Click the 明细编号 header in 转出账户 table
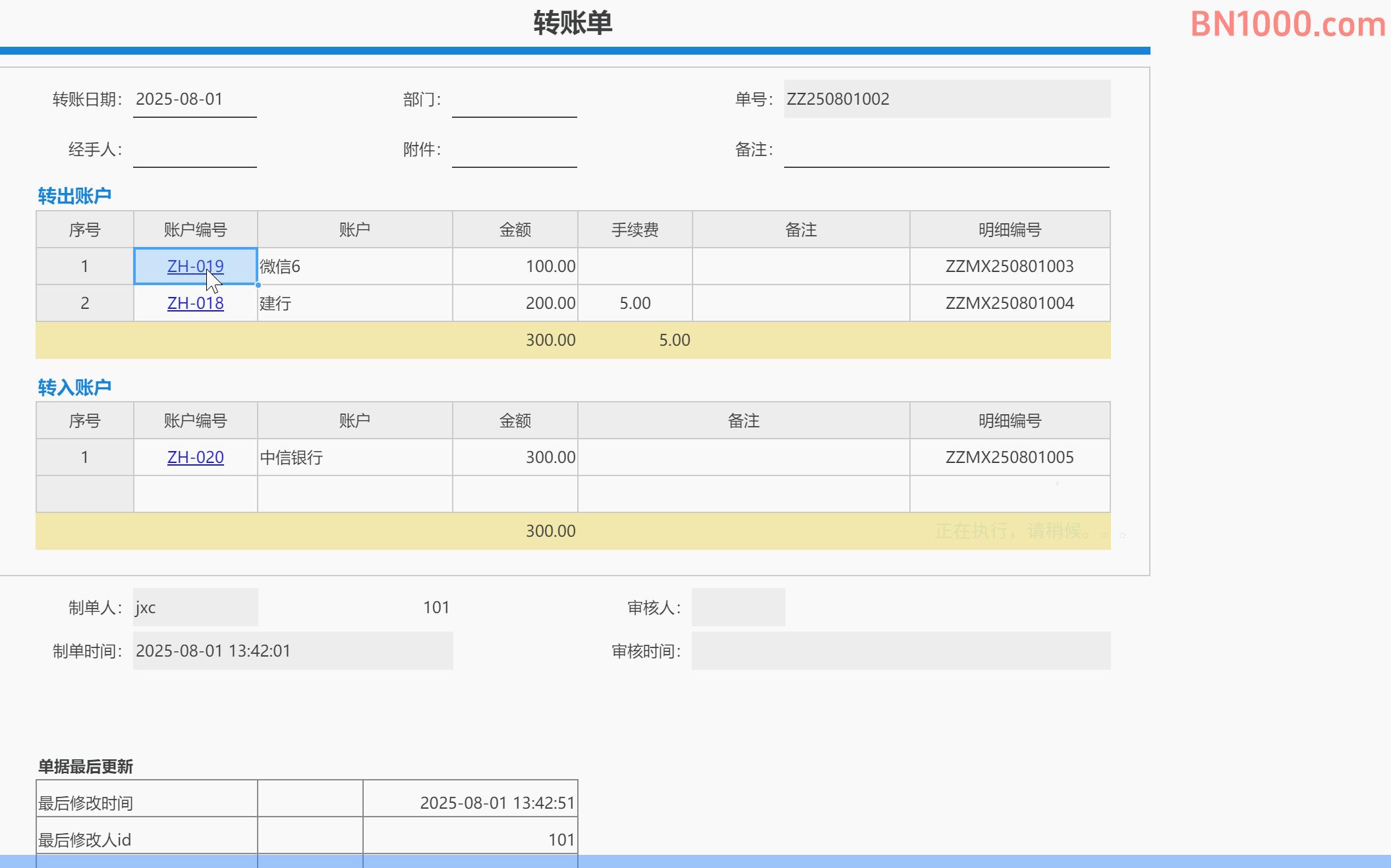Image resolution: width=1391 pixels, height=868 pixels. (1010, 230)
